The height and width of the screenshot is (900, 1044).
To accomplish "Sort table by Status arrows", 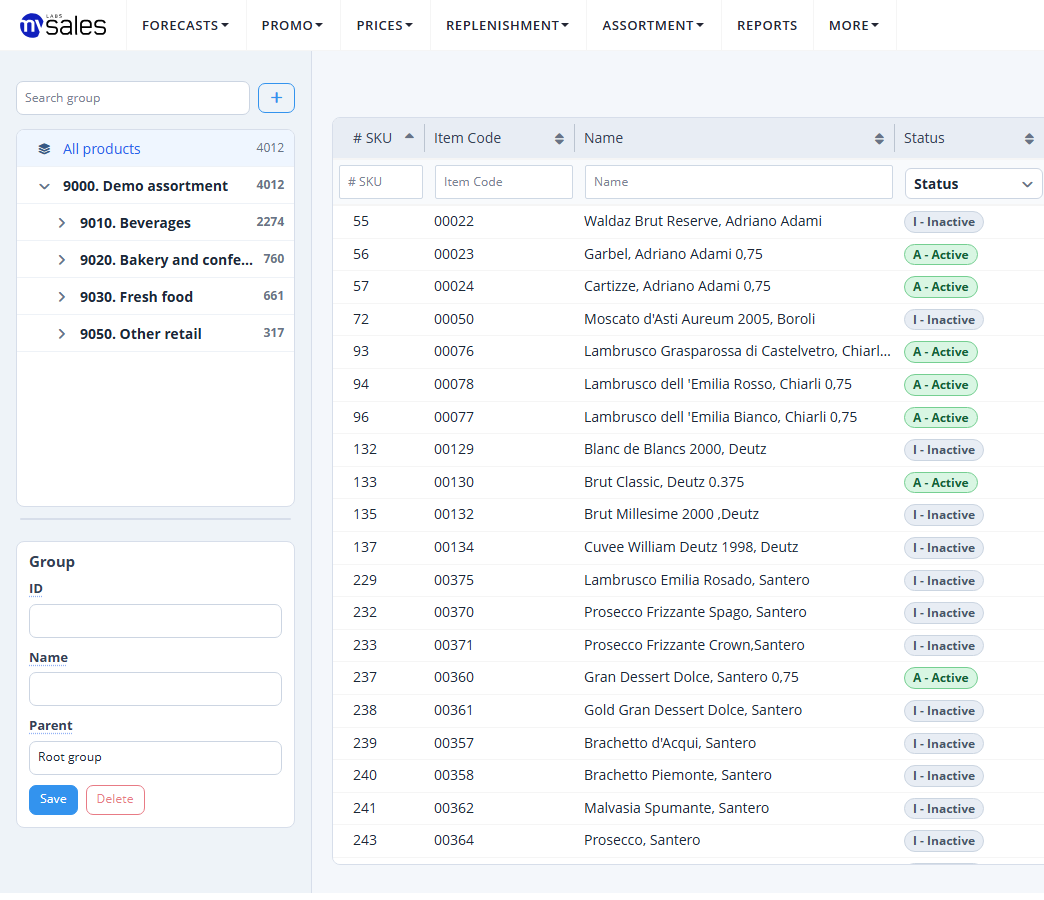I will coord(1029,138).
